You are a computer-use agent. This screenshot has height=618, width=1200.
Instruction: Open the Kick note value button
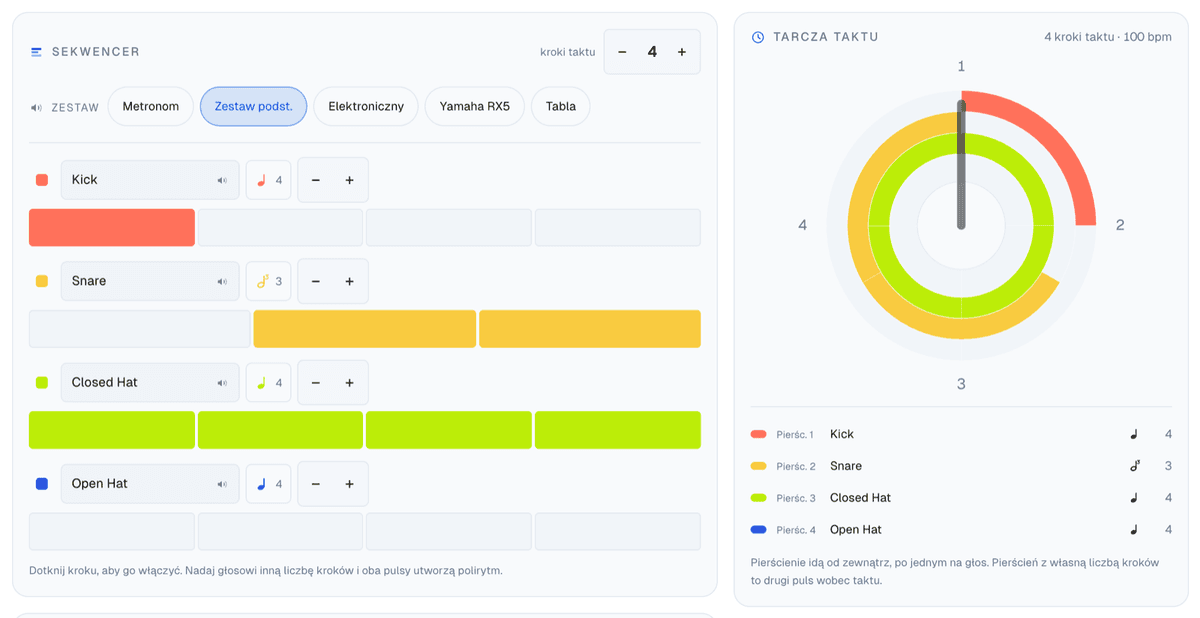point(268,180)
